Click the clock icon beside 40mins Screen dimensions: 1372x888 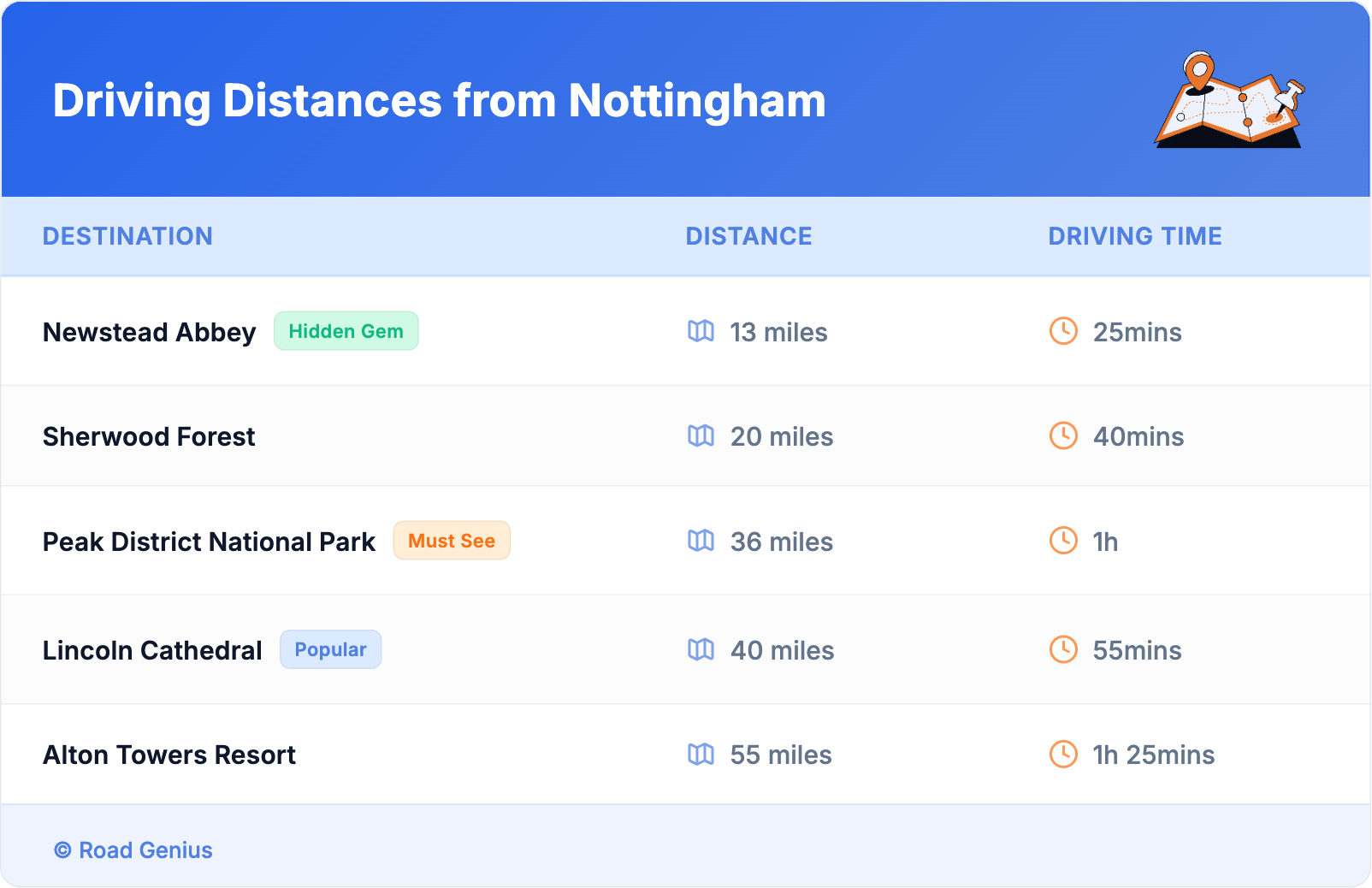pos(1063,436)
